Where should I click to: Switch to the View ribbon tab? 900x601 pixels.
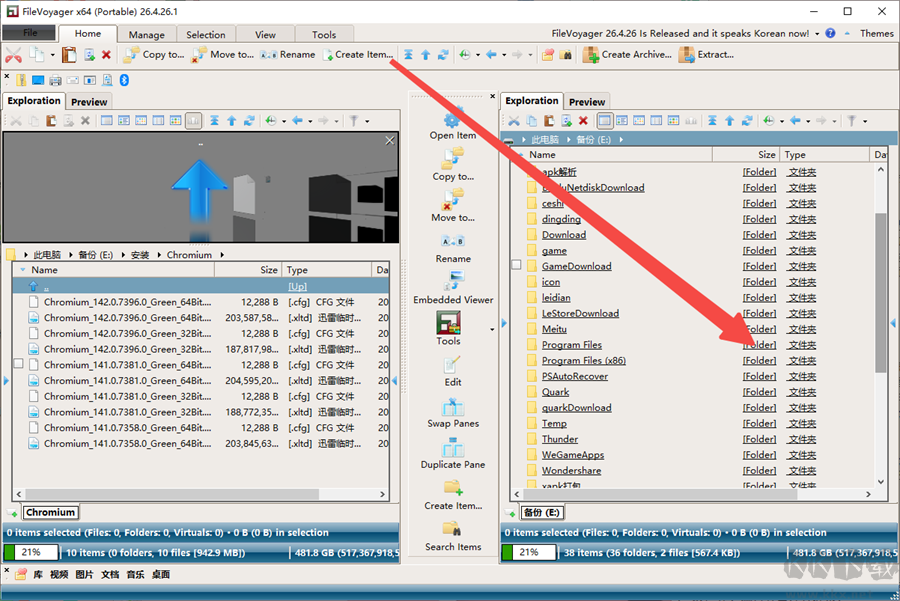265,34
